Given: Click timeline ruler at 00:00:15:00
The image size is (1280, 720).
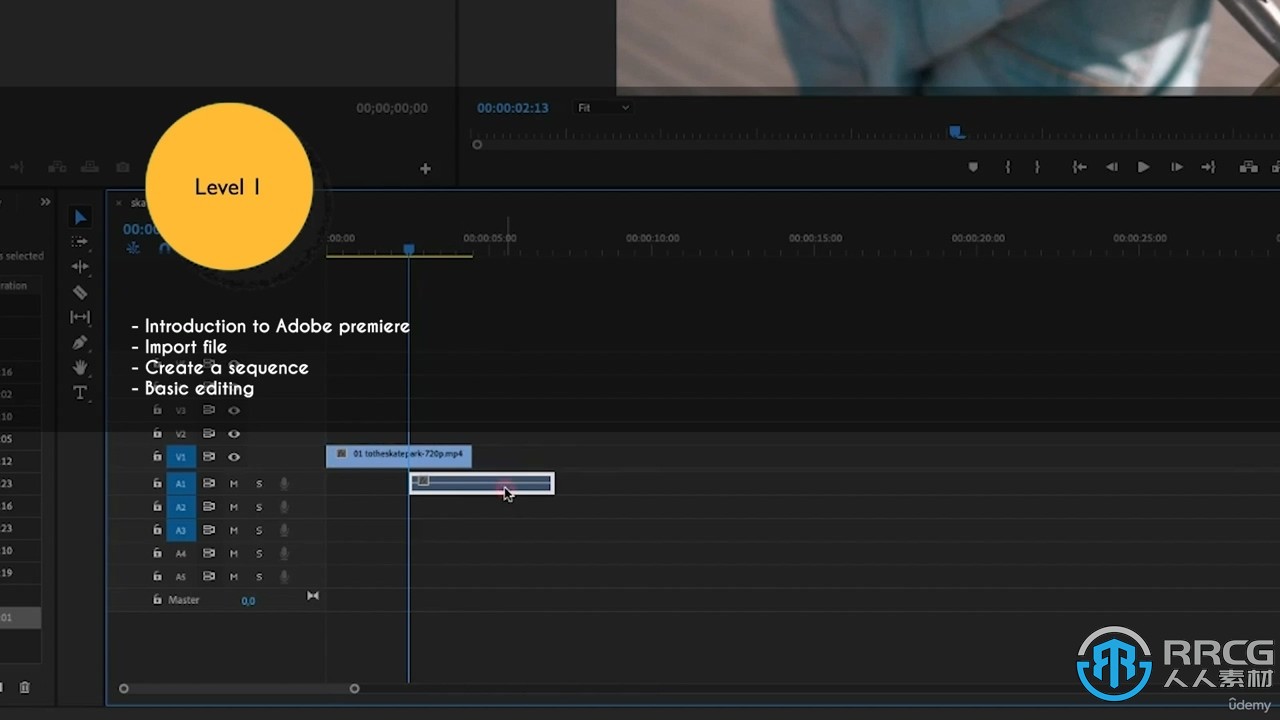Looking at the screenshot, I should click(x=815, y=238).
